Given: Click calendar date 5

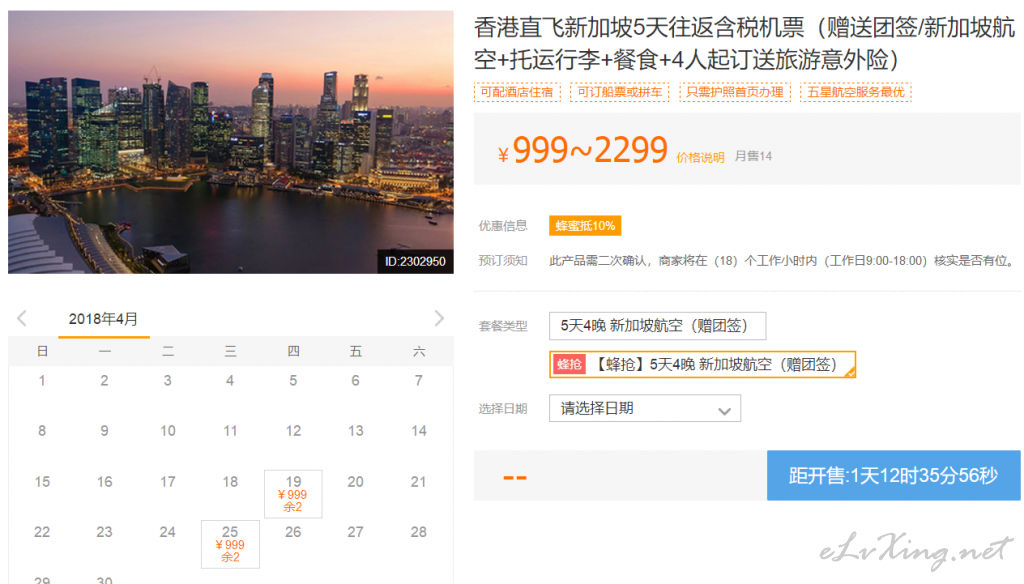Looking at the screenshot, I should click(293, 381).
